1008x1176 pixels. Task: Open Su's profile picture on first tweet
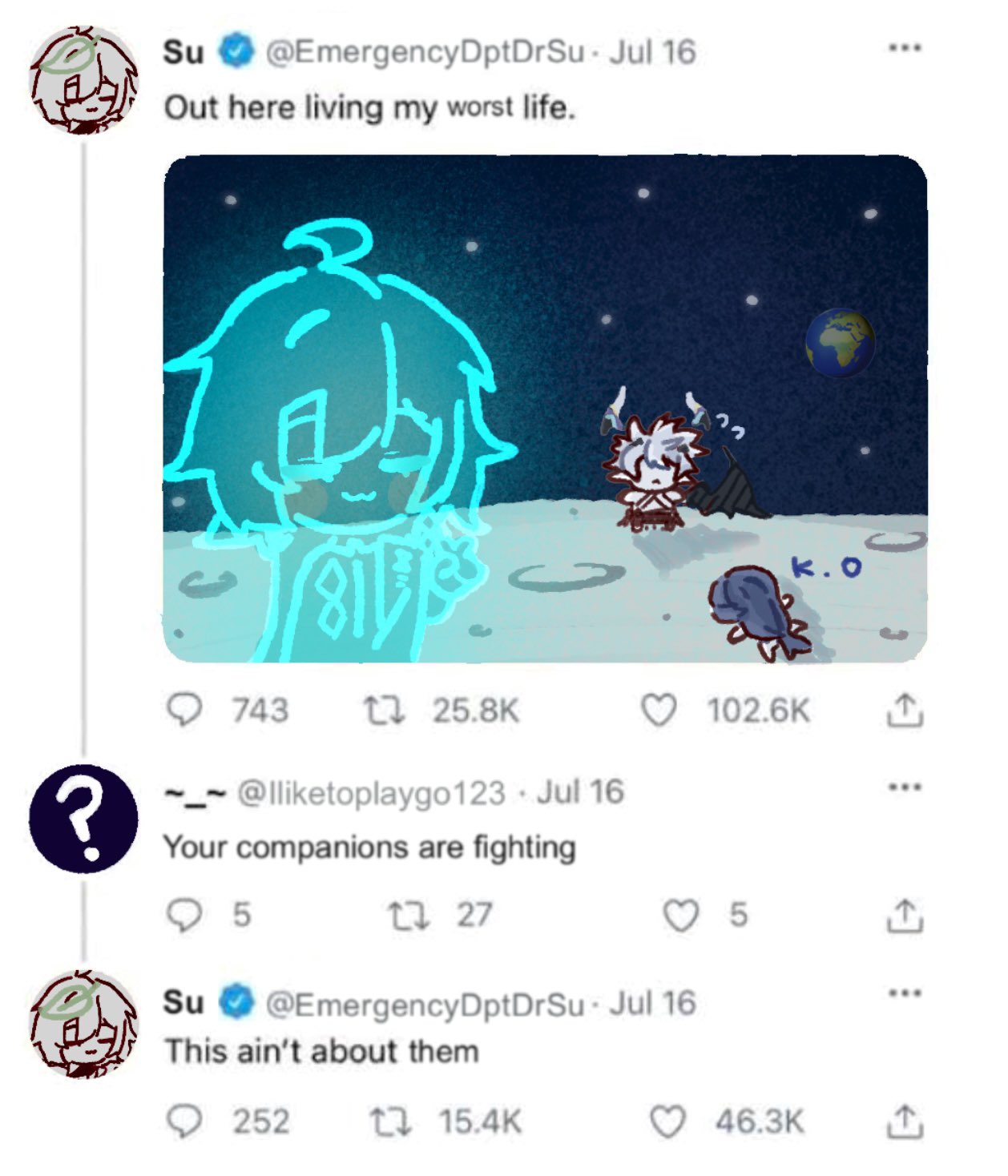tap(83, 79)
